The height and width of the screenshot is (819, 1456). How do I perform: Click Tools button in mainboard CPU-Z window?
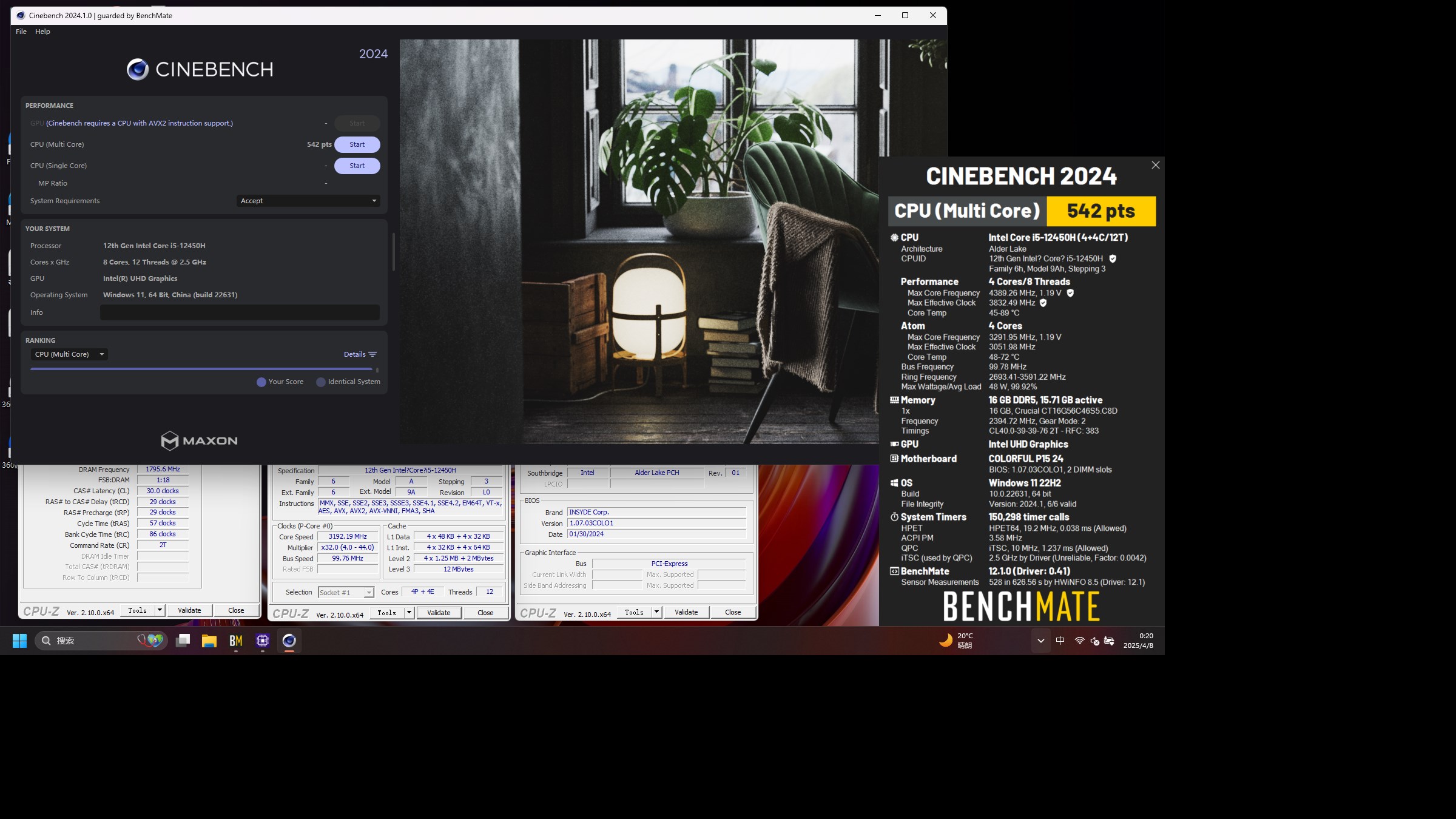coord(635,613)
